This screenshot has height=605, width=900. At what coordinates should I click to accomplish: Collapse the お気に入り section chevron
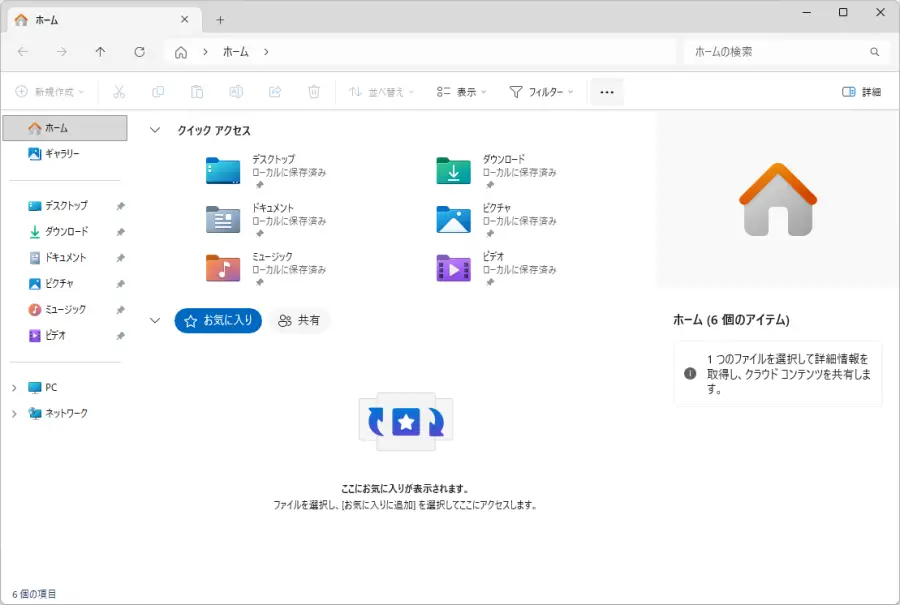(155, 320)
